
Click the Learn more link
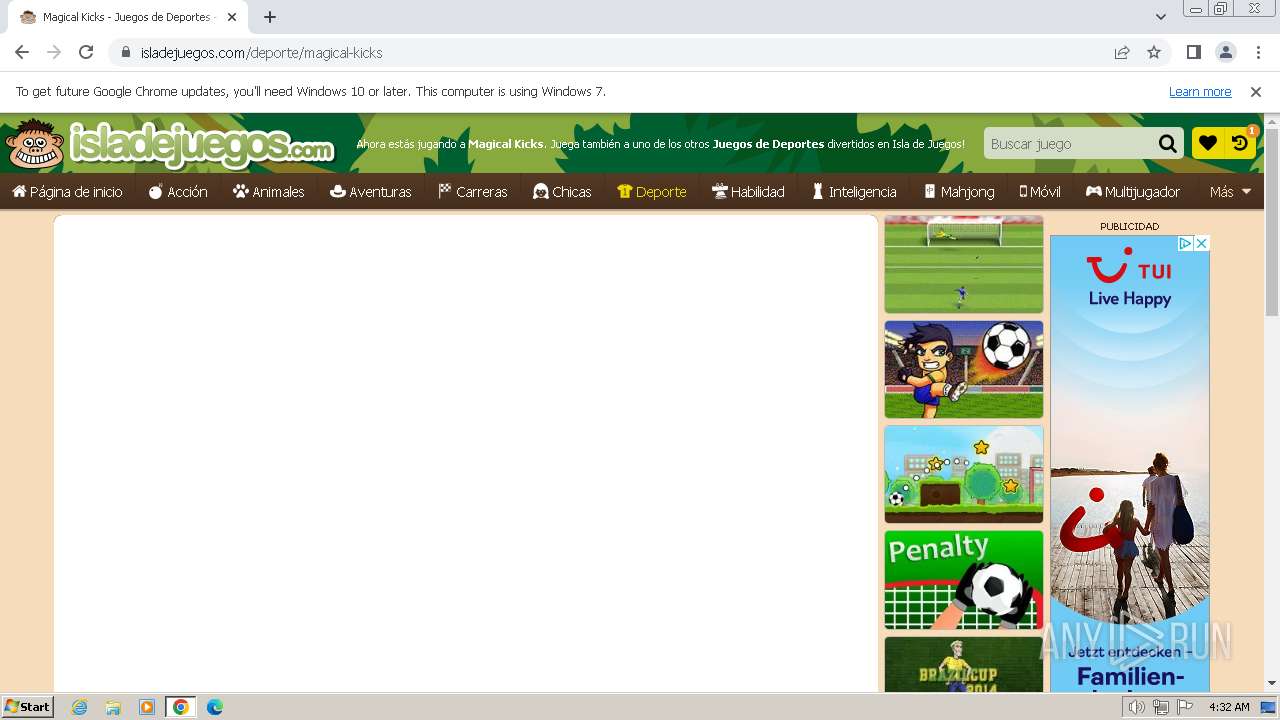pos(1200,91)
